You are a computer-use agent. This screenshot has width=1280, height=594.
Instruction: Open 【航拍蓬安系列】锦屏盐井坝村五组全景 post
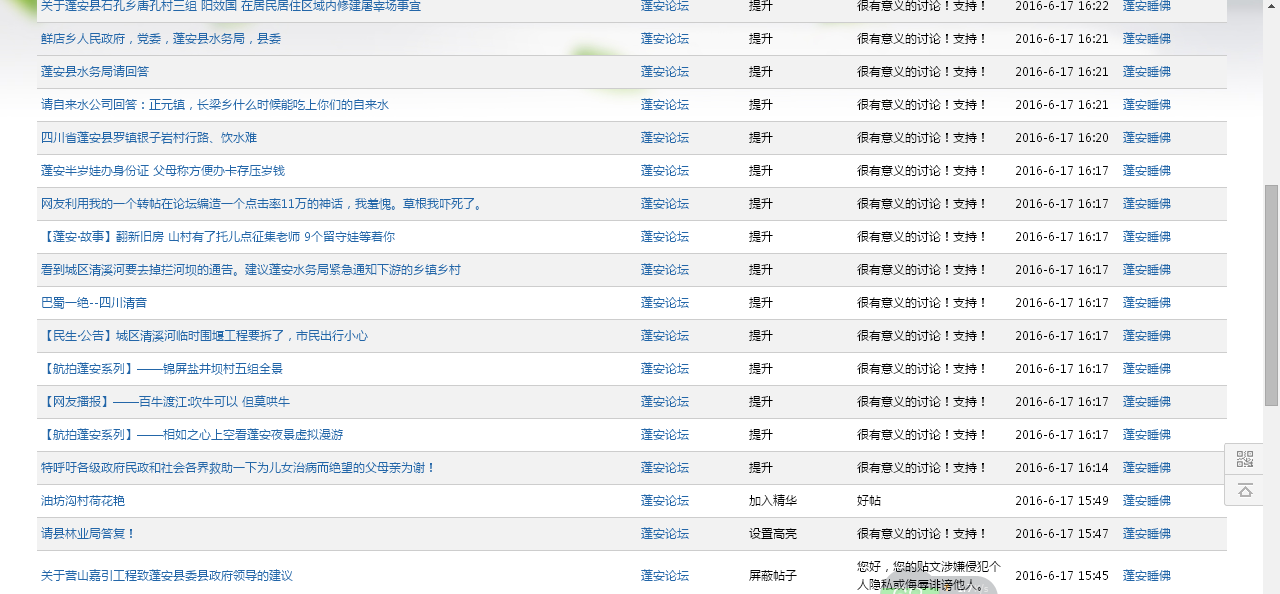(162, 369)
